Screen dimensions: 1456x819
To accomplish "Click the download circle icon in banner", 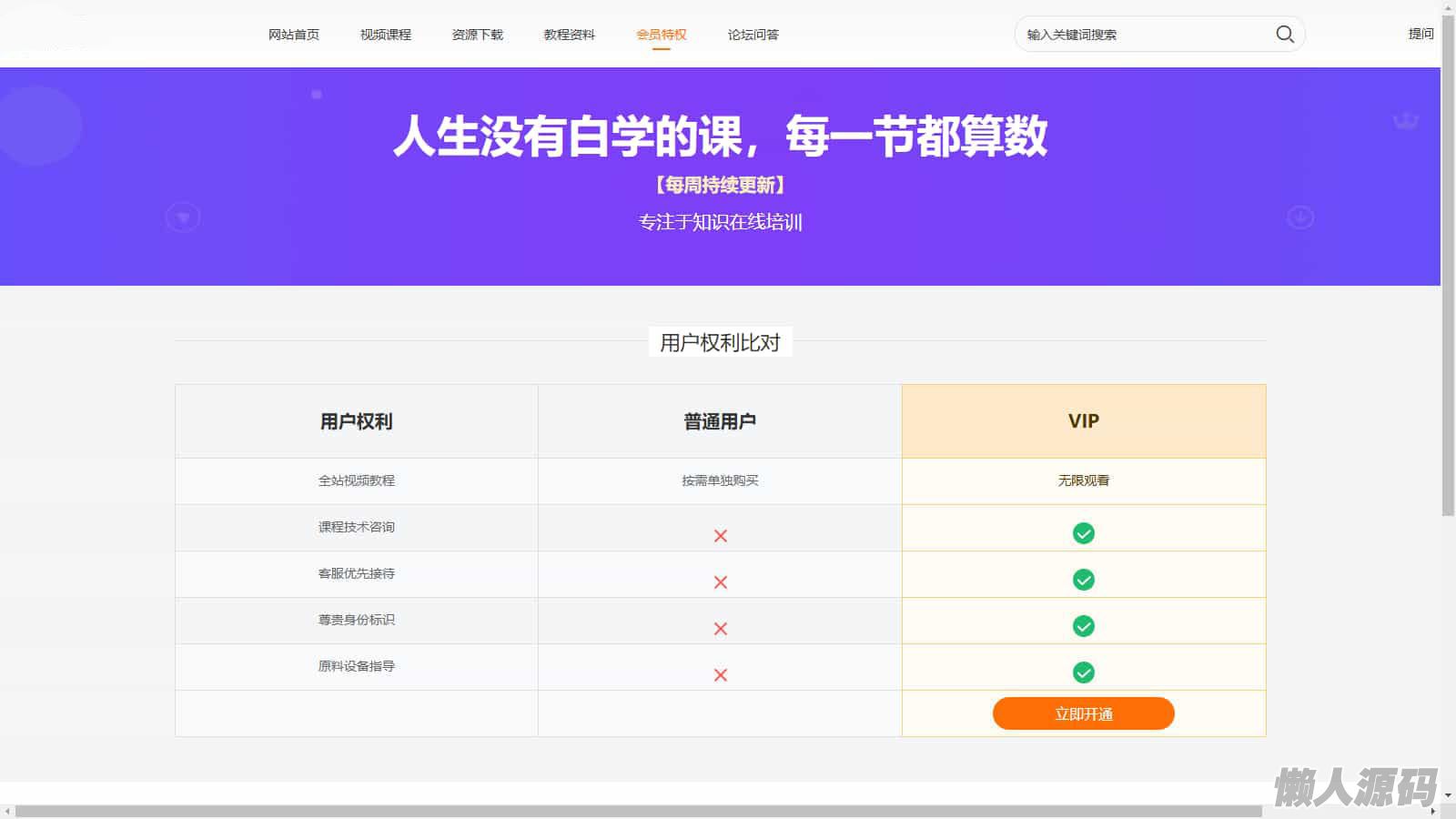I will pyautogui.click(x=1299, y=217).
